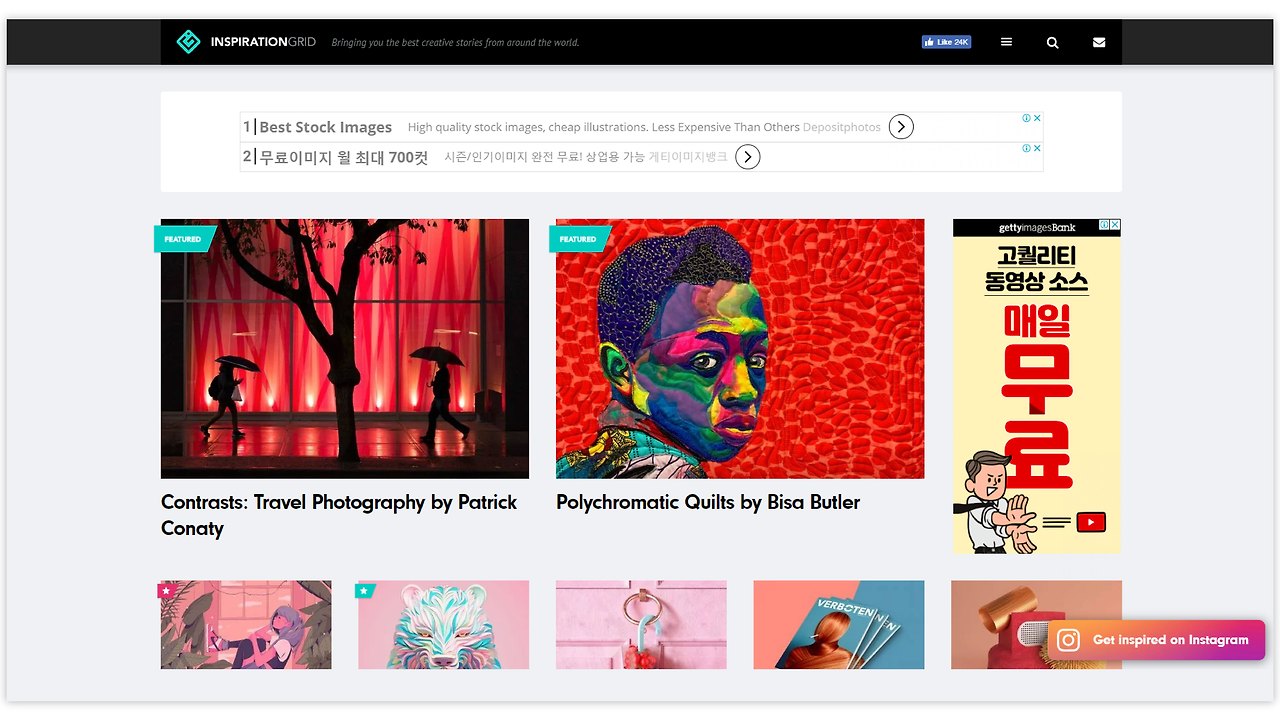Click the Depositphotos advertiser name
The image size is (1280, 720).
point(842,127)
